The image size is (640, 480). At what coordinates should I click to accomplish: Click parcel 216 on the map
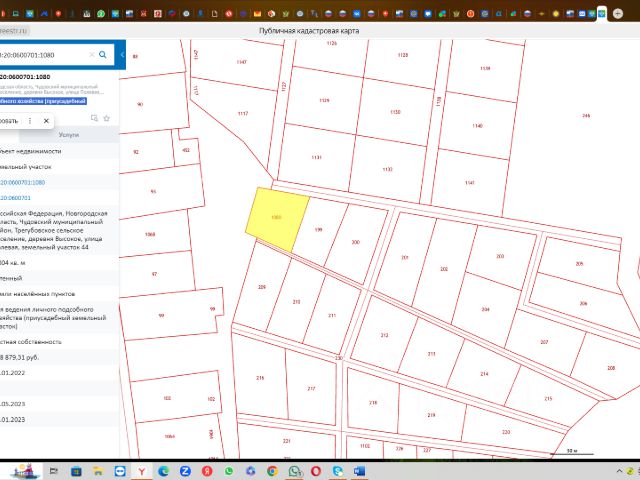point(260,378)
